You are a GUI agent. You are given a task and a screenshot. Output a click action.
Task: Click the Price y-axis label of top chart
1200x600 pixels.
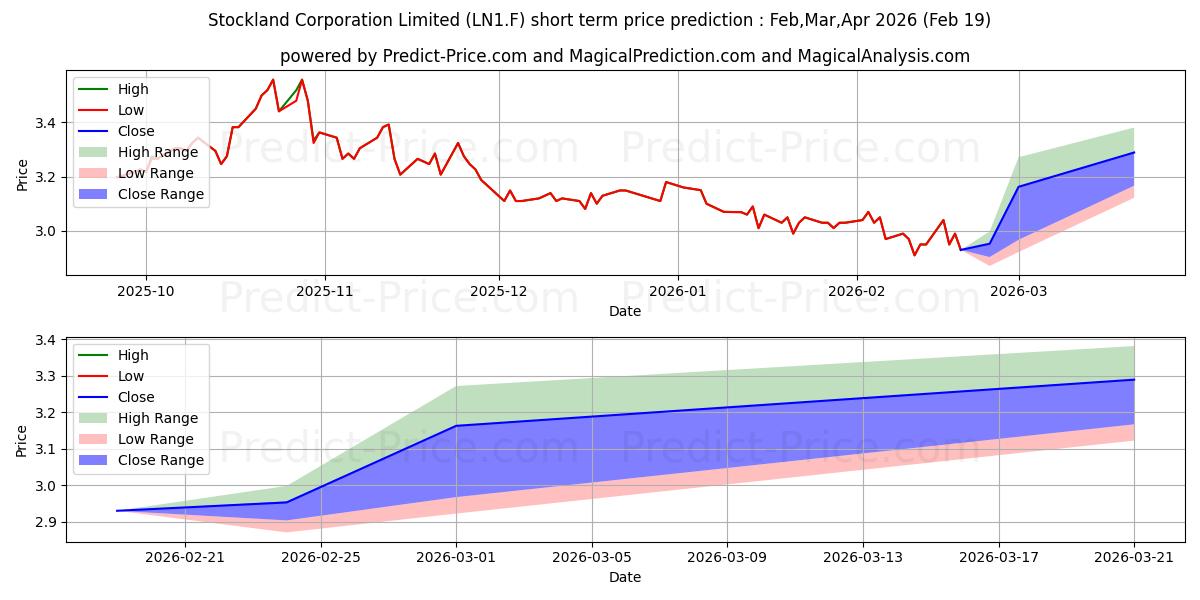pos(22,175)
